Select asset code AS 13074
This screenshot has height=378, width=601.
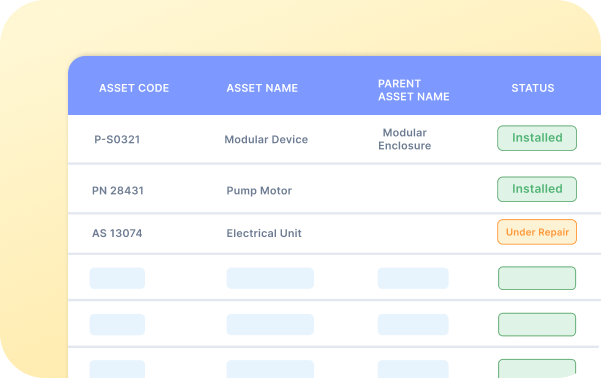(x=117, y=233)
